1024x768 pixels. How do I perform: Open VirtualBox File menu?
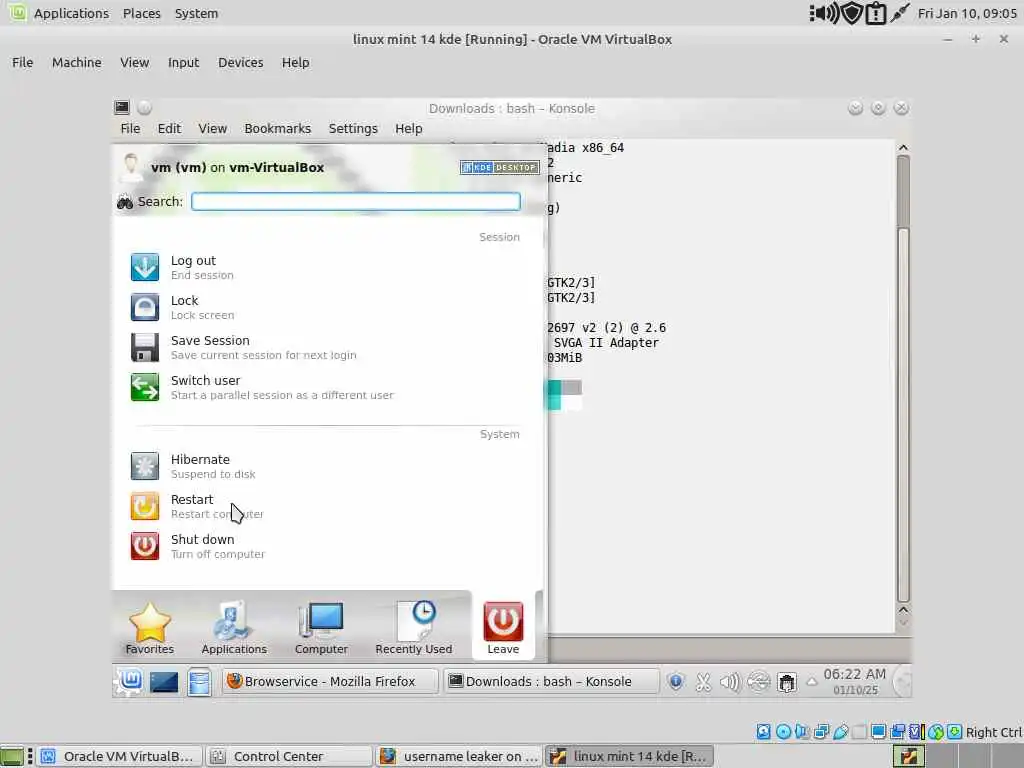tap(22, 63)
